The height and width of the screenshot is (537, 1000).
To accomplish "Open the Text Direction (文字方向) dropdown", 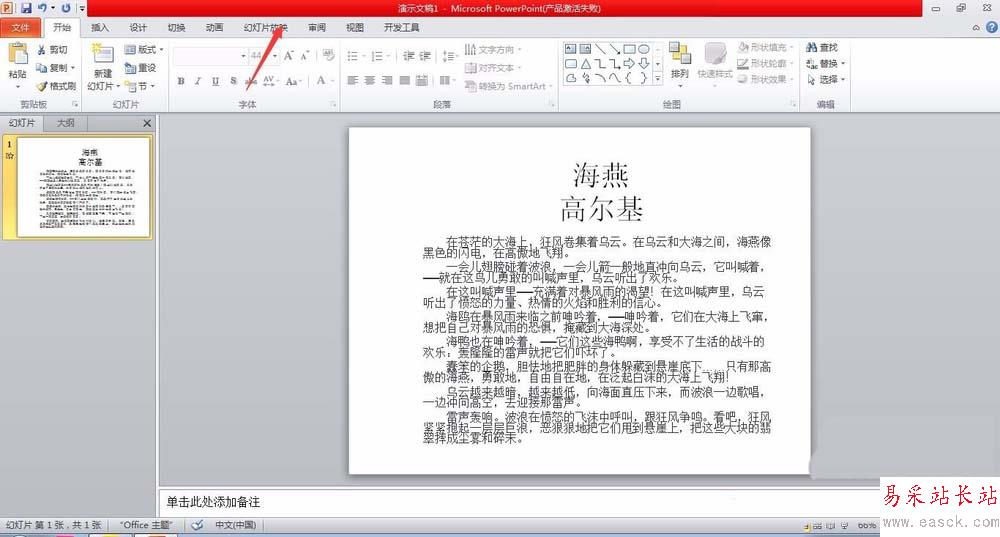I will point(493,49).
